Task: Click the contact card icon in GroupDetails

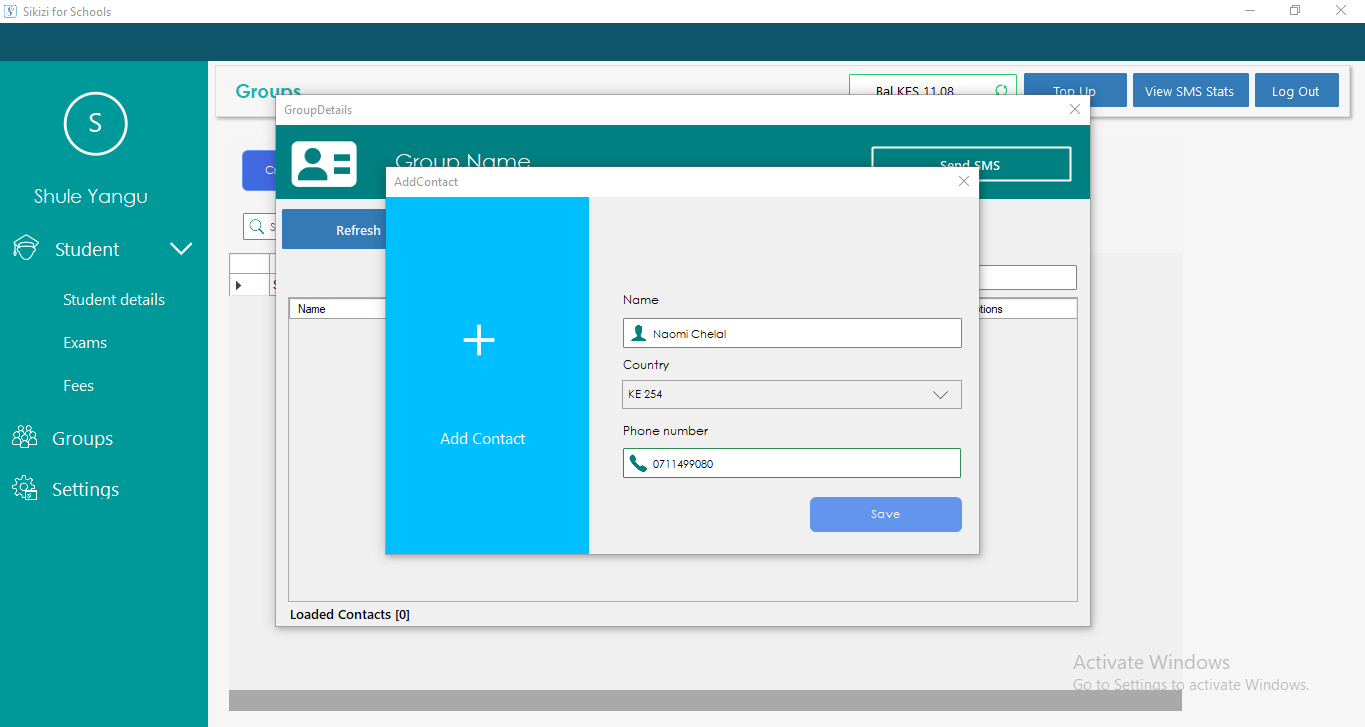Action: point(324,163)
